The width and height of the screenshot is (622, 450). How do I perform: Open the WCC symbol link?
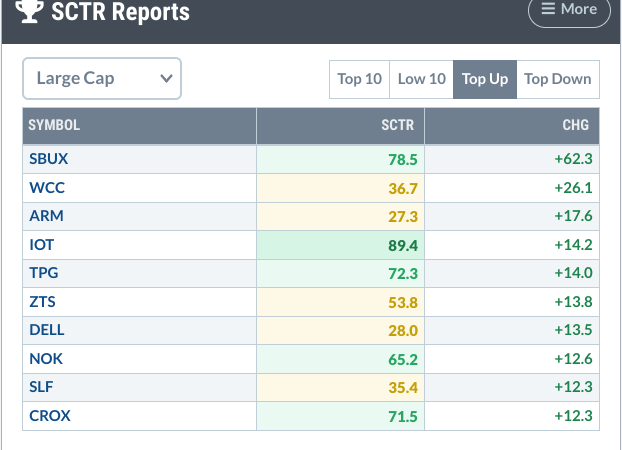click(x=47, y=188)
